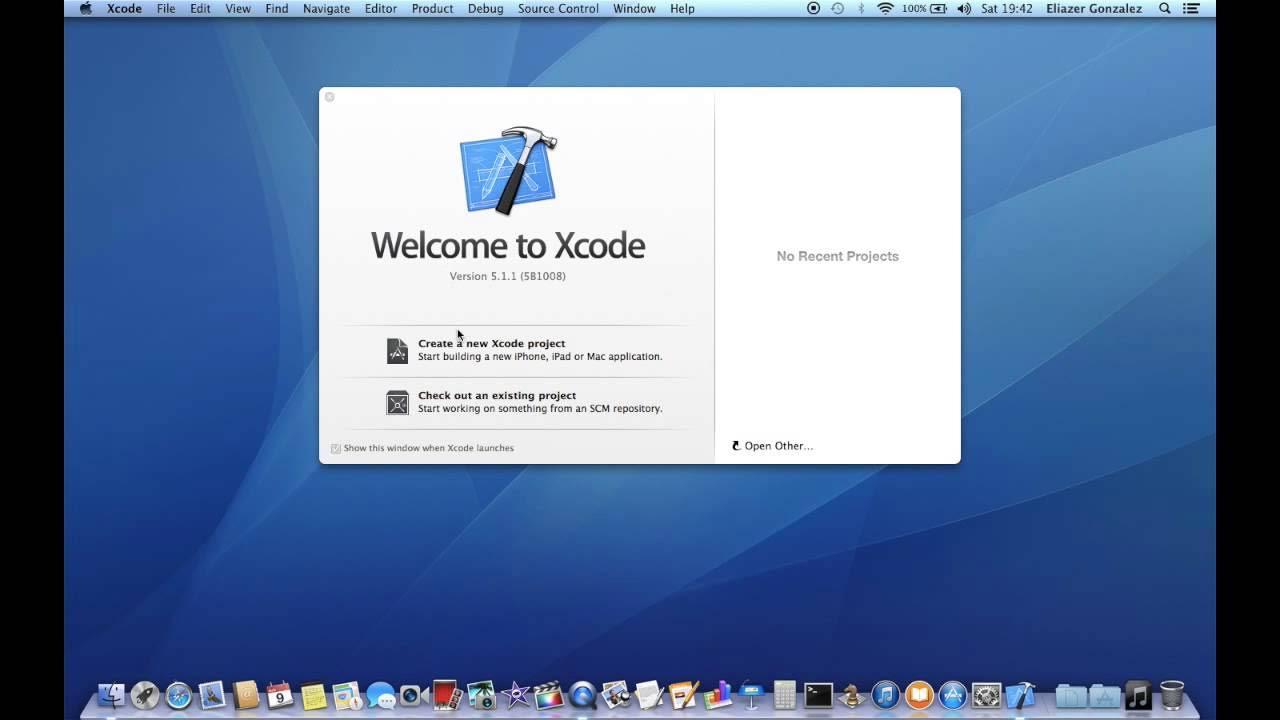The width and height of the screenshot is (1280, 720).
Task: Open App Store from the dock
Action: click(953, 695)
